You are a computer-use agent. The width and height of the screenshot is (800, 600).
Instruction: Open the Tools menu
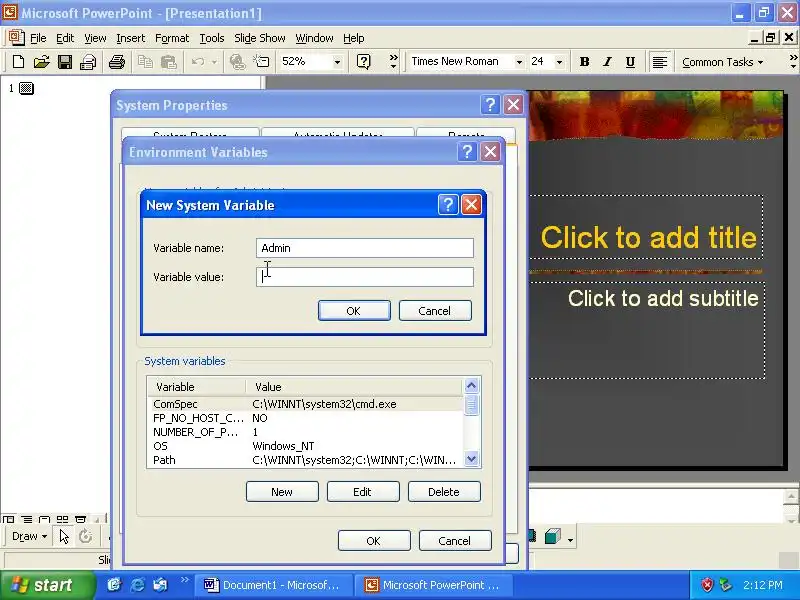click(x=212, y=38)
